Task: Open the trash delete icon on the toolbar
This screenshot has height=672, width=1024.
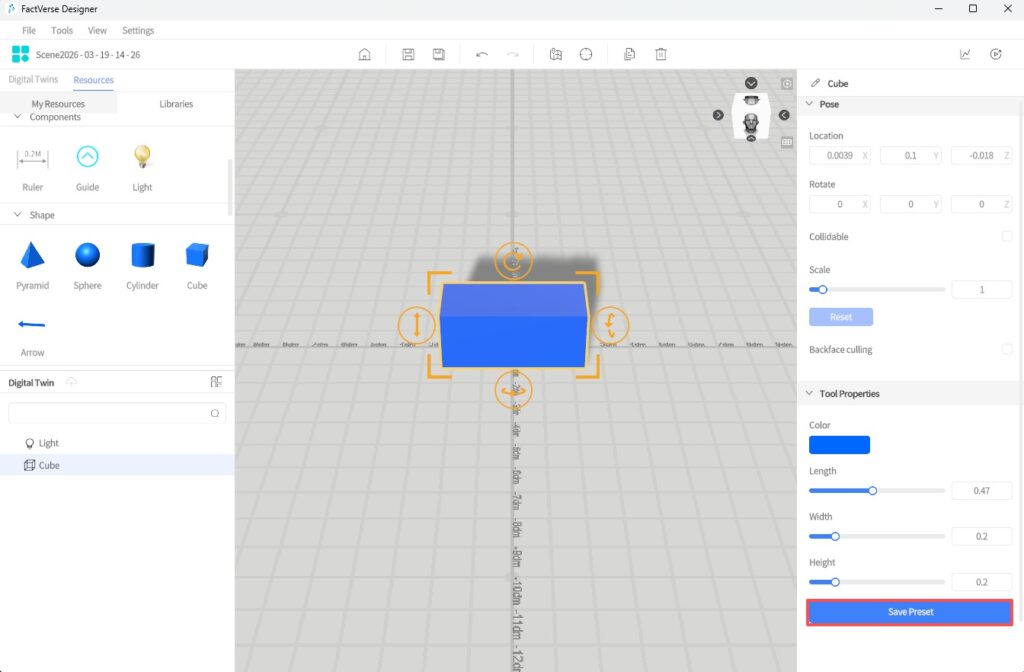Action: (661, 54)
